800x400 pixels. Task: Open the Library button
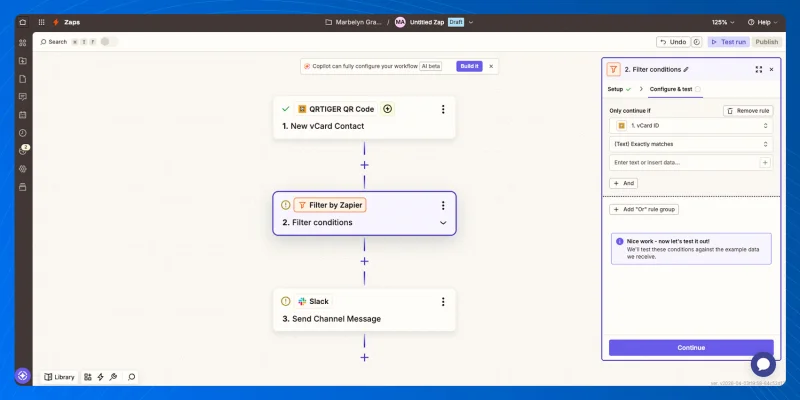pos(60,377)
